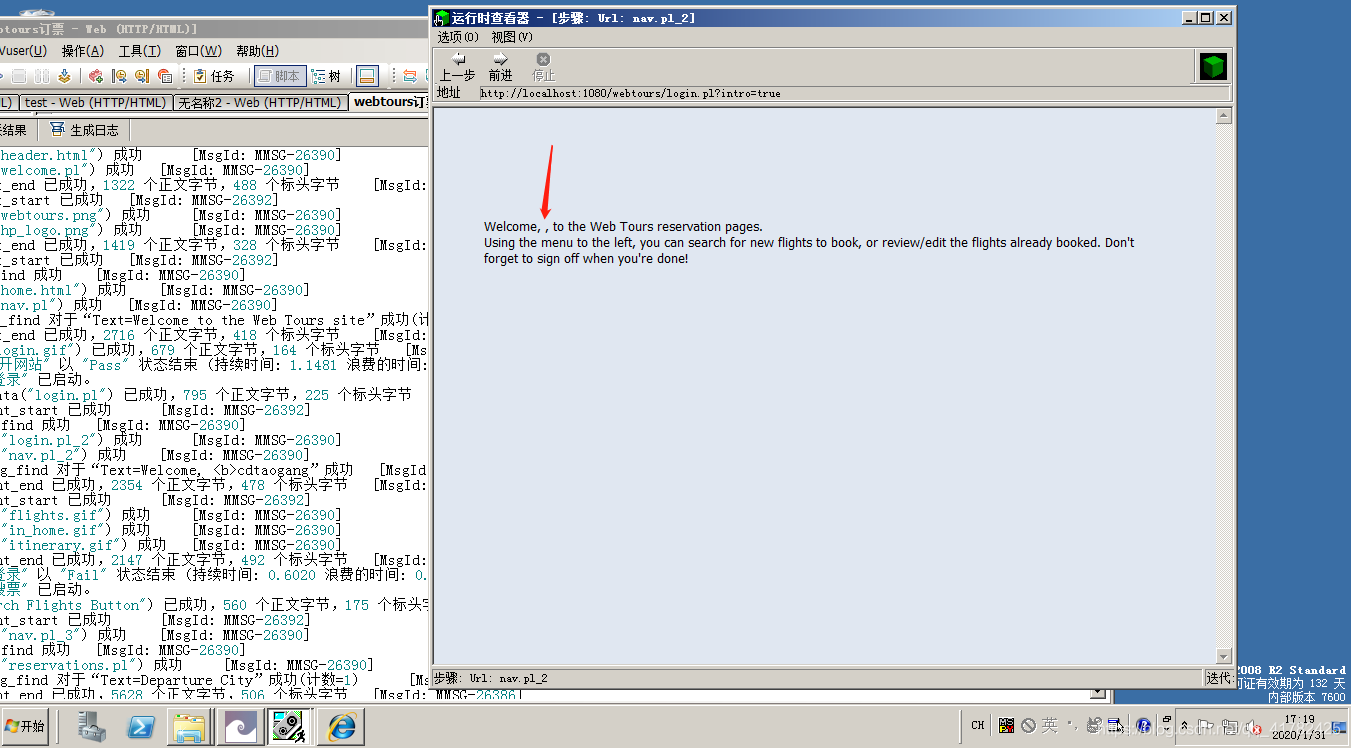
Task: Switch to webtours订票 script tab
Action: tap(389, 102)
